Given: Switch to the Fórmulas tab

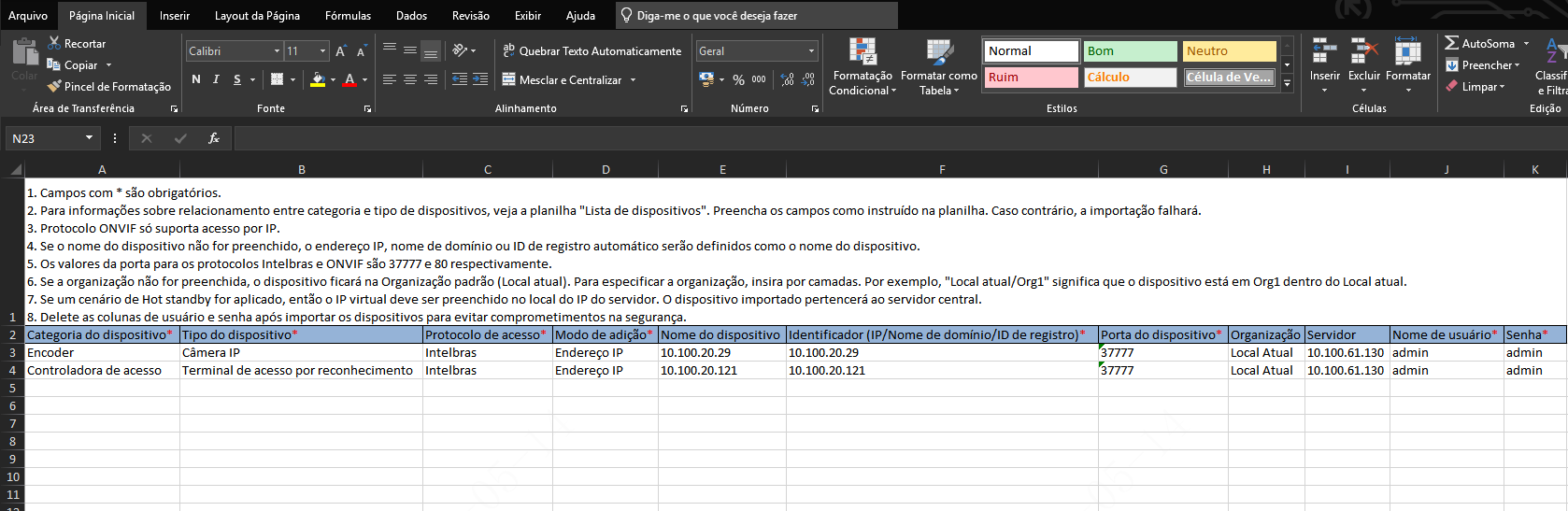Looking at the screenshot, I should 348,16.
